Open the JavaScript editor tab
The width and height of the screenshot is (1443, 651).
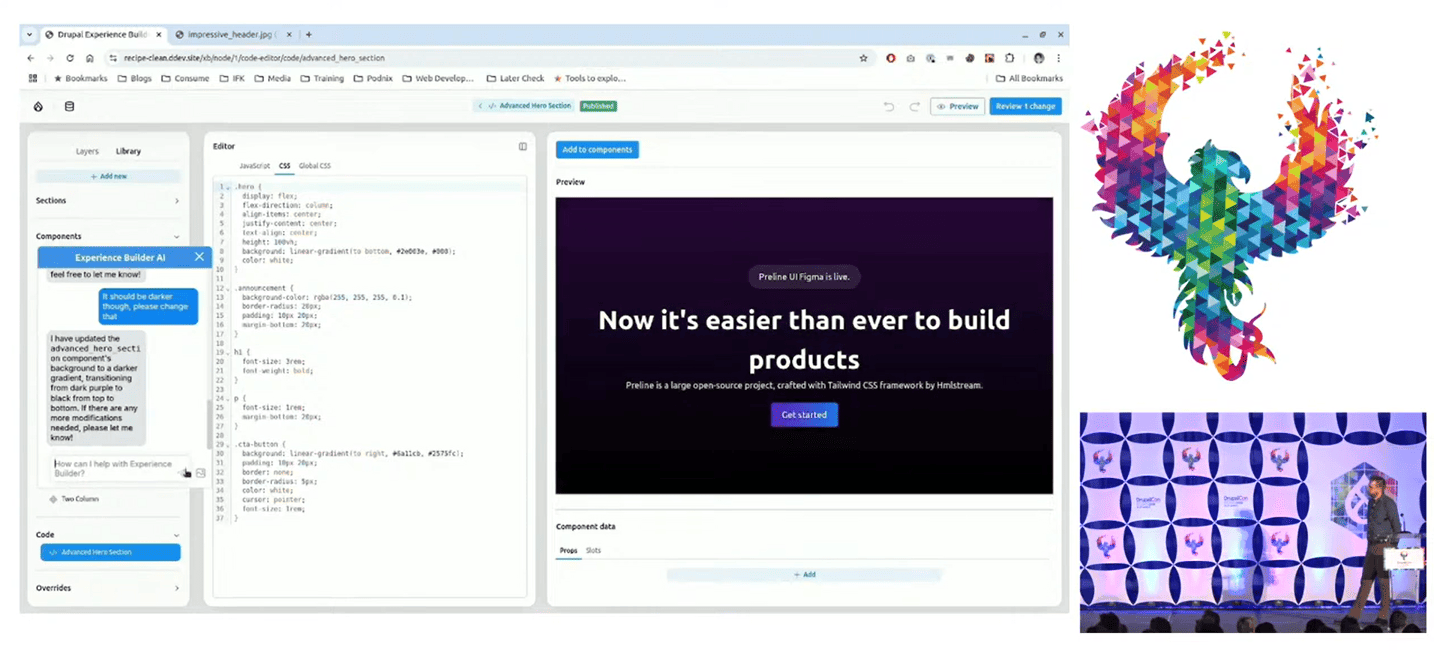[x=254, y=166]
